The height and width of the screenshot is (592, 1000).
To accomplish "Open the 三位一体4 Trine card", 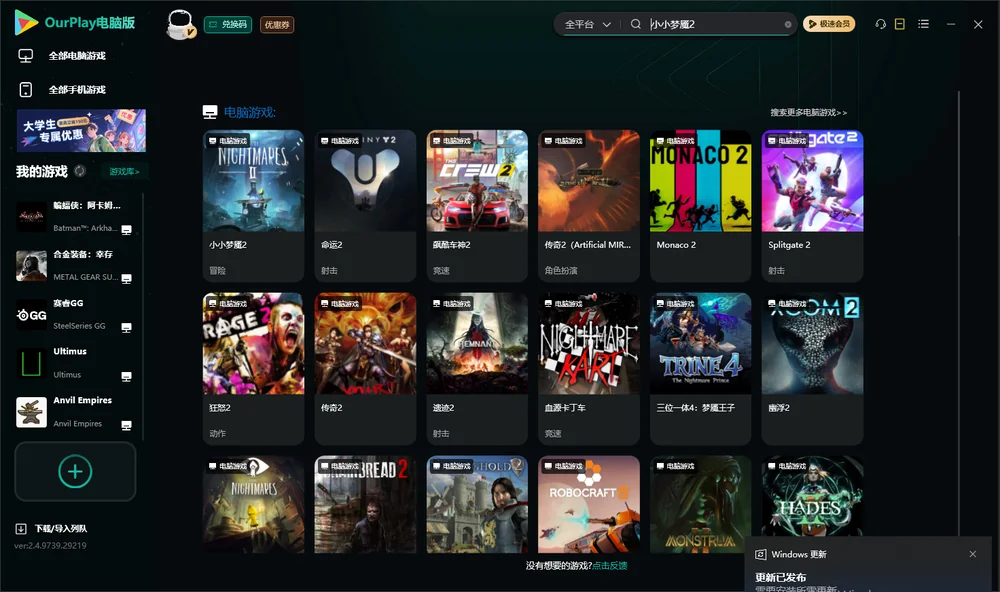I will pyautogui.click(x=700, y=368).
